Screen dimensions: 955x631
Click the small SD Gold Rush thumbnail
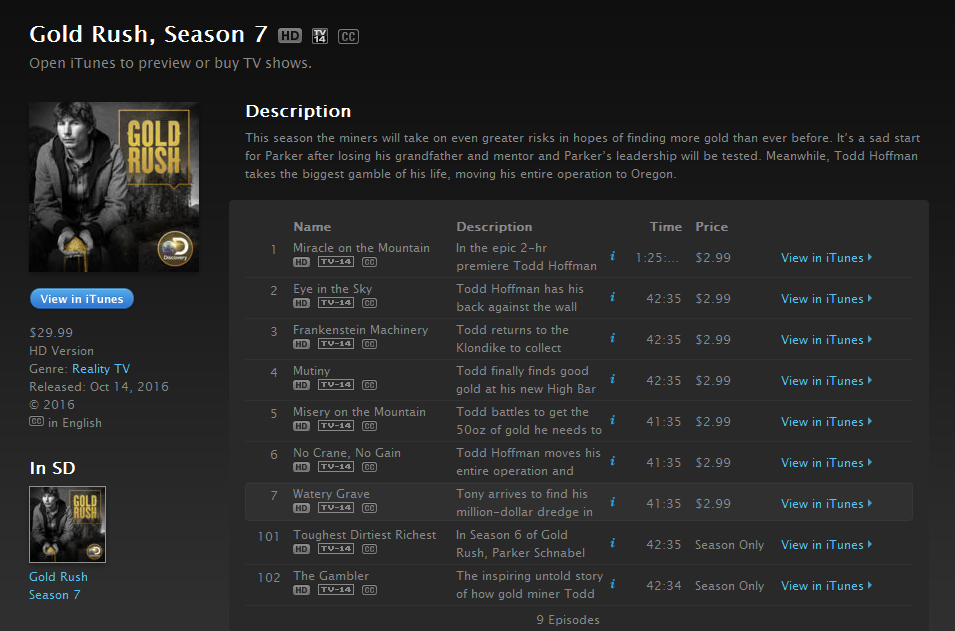click(x=68, y=524)
